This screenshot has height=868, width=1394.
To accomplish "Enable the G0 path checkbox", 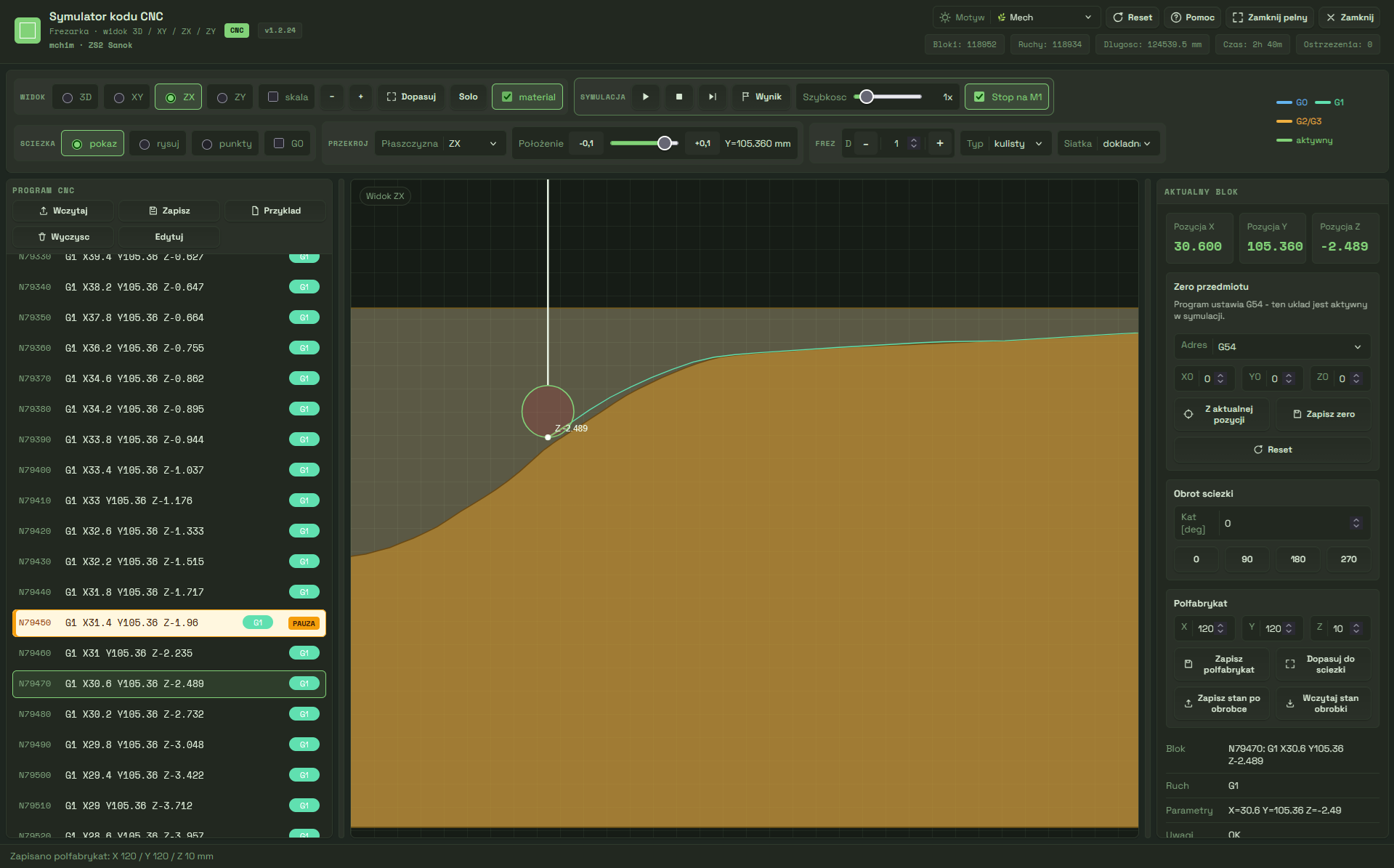I will click(288, 143).
